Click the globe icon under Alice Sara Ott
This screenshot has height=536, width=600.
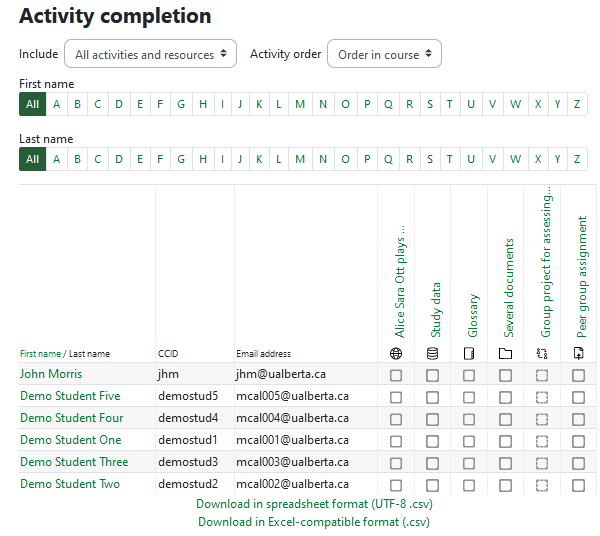[x=396, y=353]
